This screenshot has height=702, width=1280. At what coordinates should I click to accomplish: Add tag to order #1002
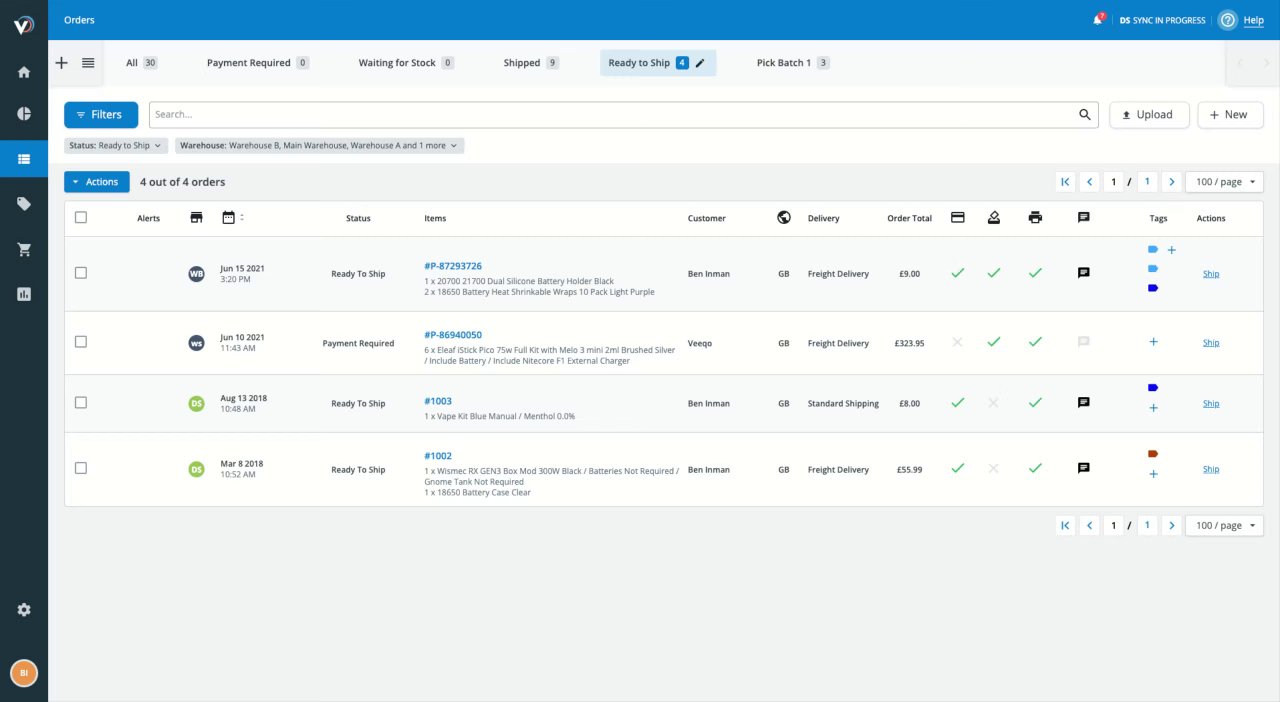coord(1153,474)
